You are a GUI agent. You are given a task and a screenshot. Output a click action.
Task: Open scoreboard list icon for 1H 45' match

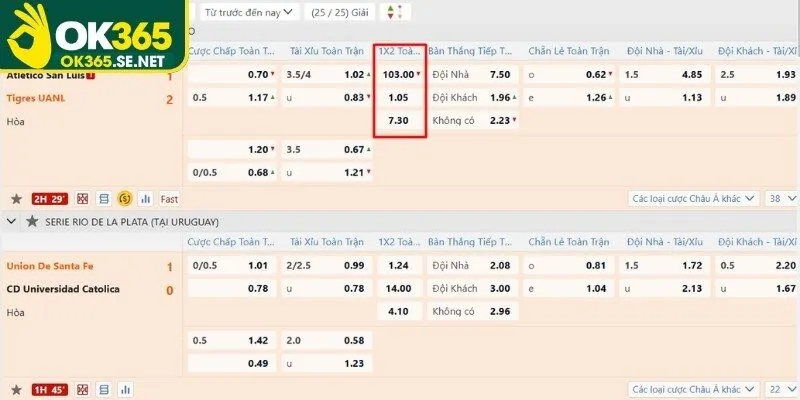tap(104, 390)
